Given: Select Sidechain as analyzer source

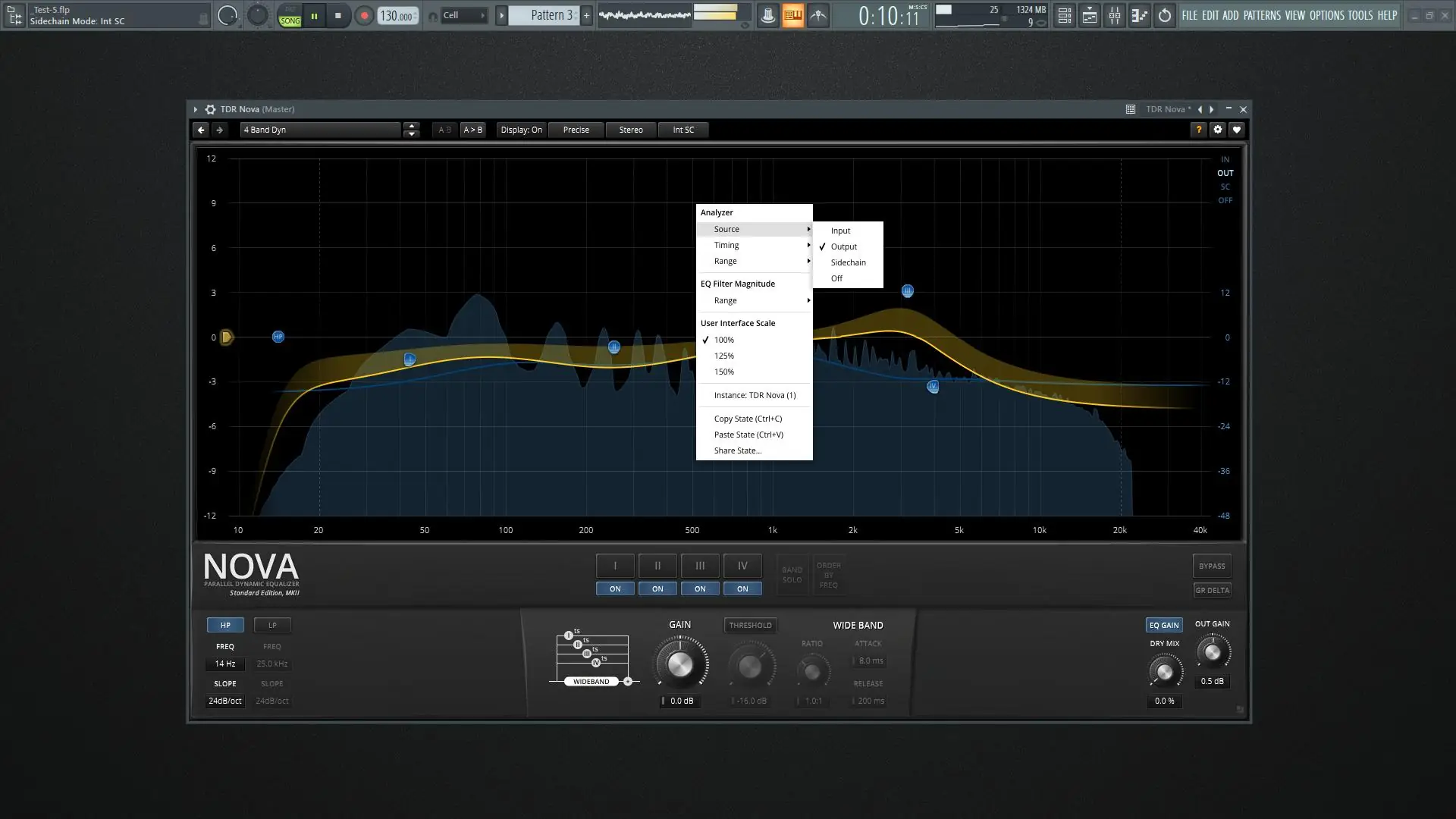Looking at the screenshot, I should click(848, 262).
